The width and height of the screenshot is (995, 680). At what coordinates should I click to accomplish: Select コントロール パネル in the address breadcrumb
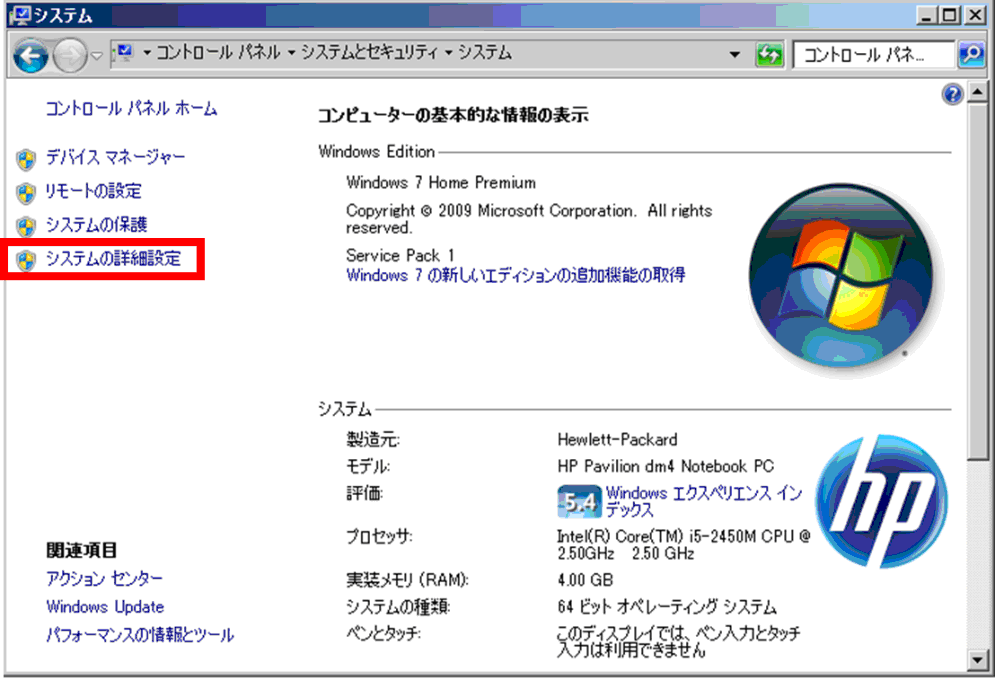218,53
